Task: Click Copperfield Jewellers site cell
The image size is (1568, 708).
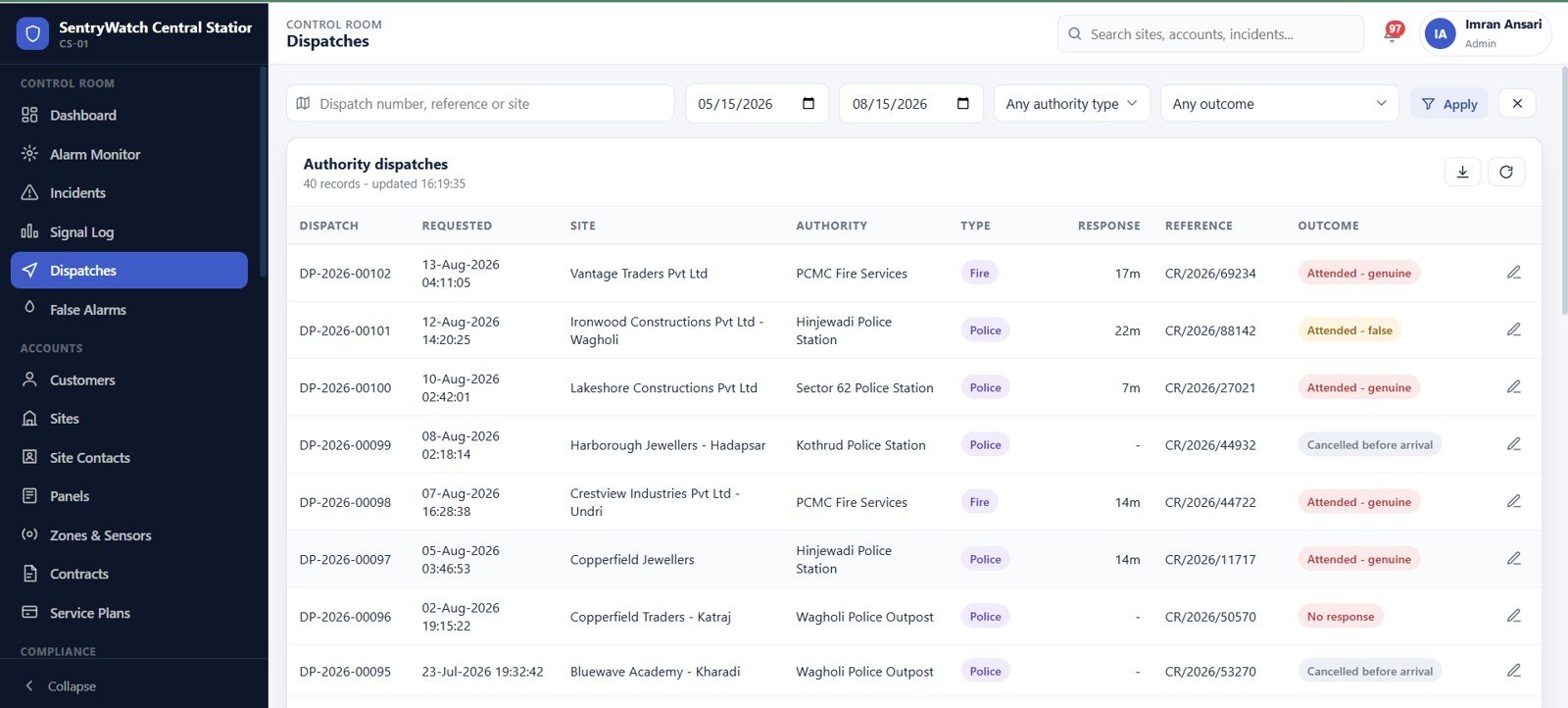Action: [x=632, y=559]
